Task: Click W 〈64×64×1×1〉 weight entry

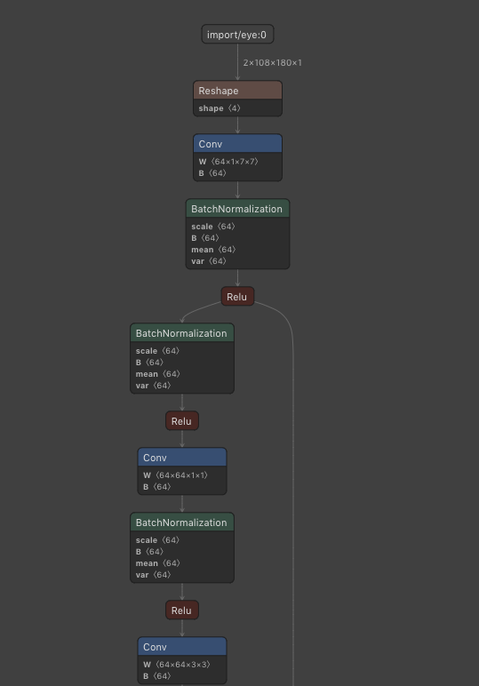Action: pos(175,475)
